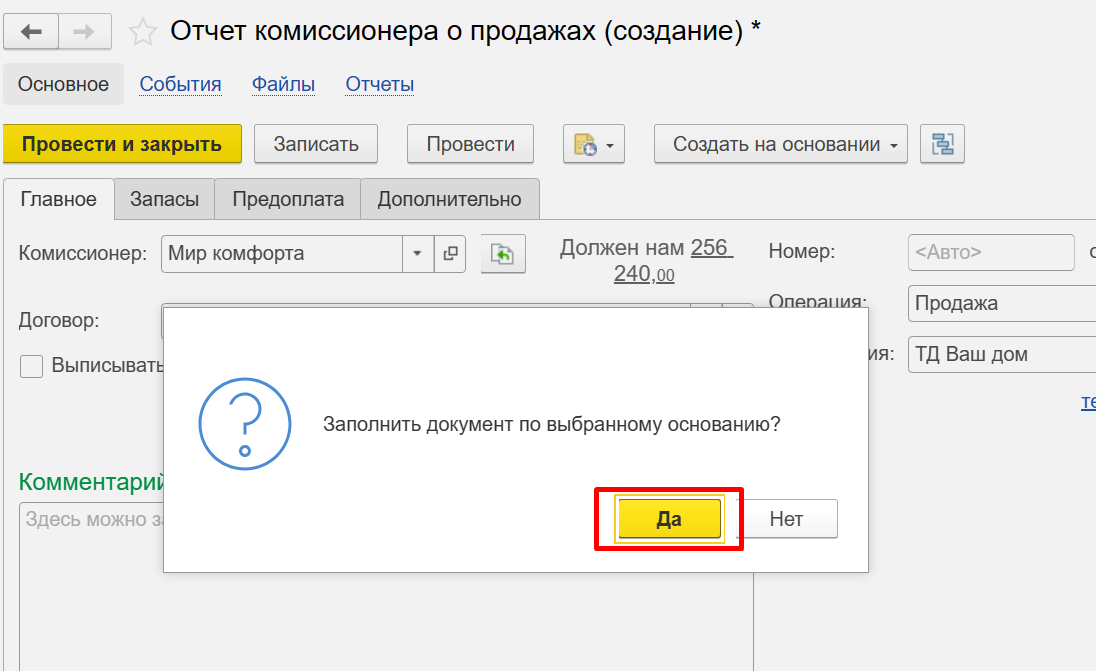Add document to favorites with star icon

143,33
